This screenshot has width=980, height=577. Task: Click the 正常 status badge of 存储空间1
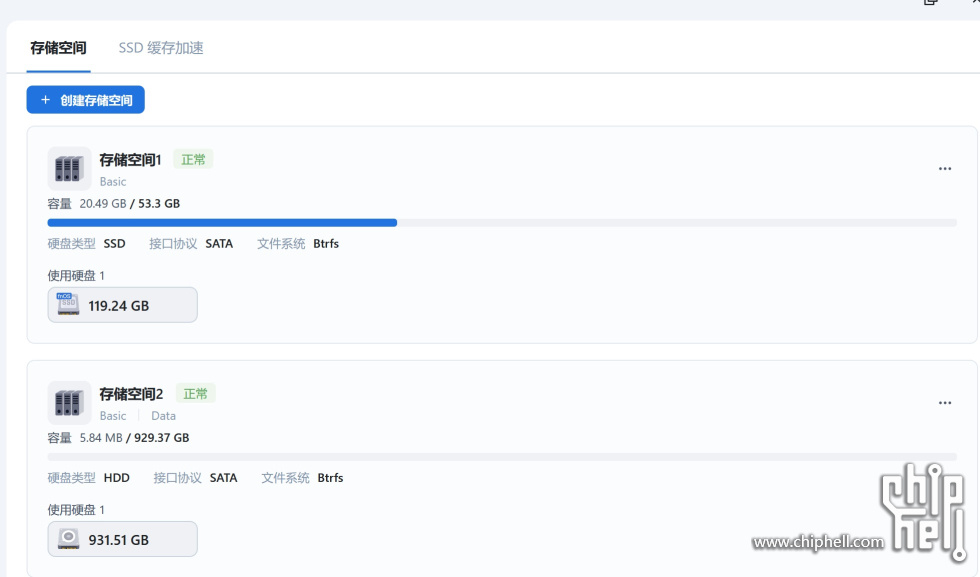(x=193, y=159)
